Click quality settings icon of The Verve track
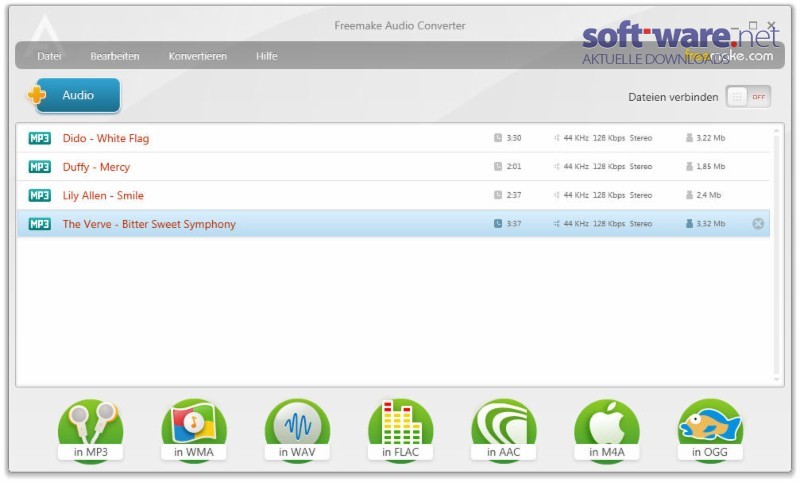This screenshot has width=800, height=482. [557, 223]
